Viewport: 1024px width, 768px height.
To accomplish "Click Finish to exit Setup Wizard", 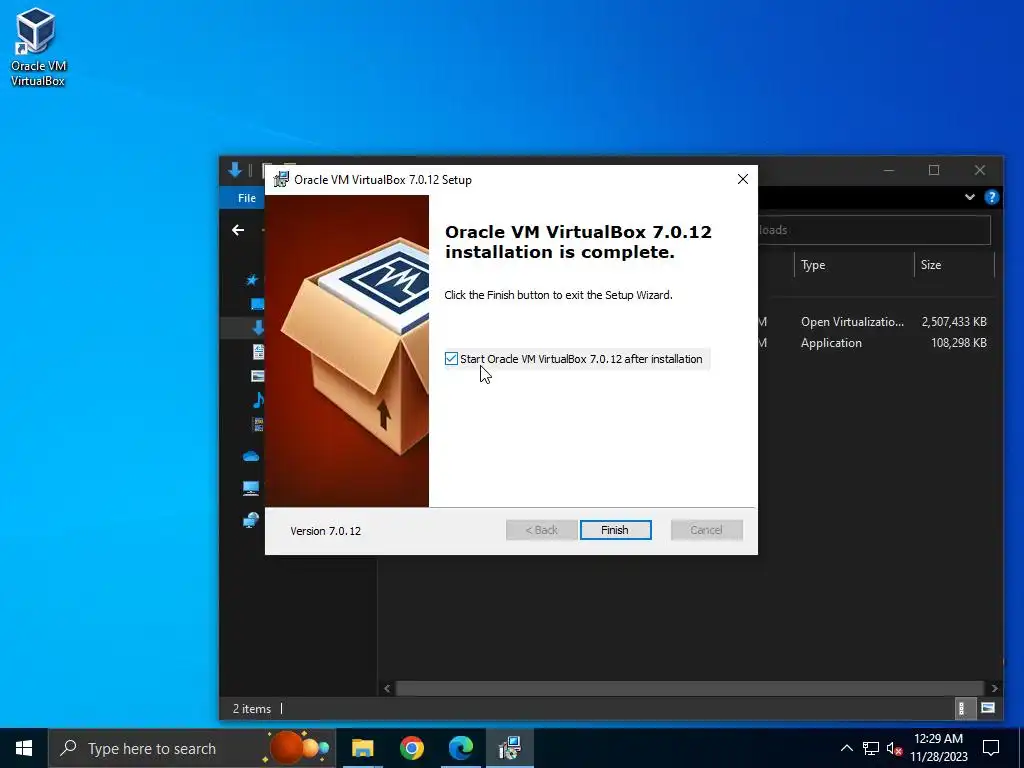I will coord(615,530).
